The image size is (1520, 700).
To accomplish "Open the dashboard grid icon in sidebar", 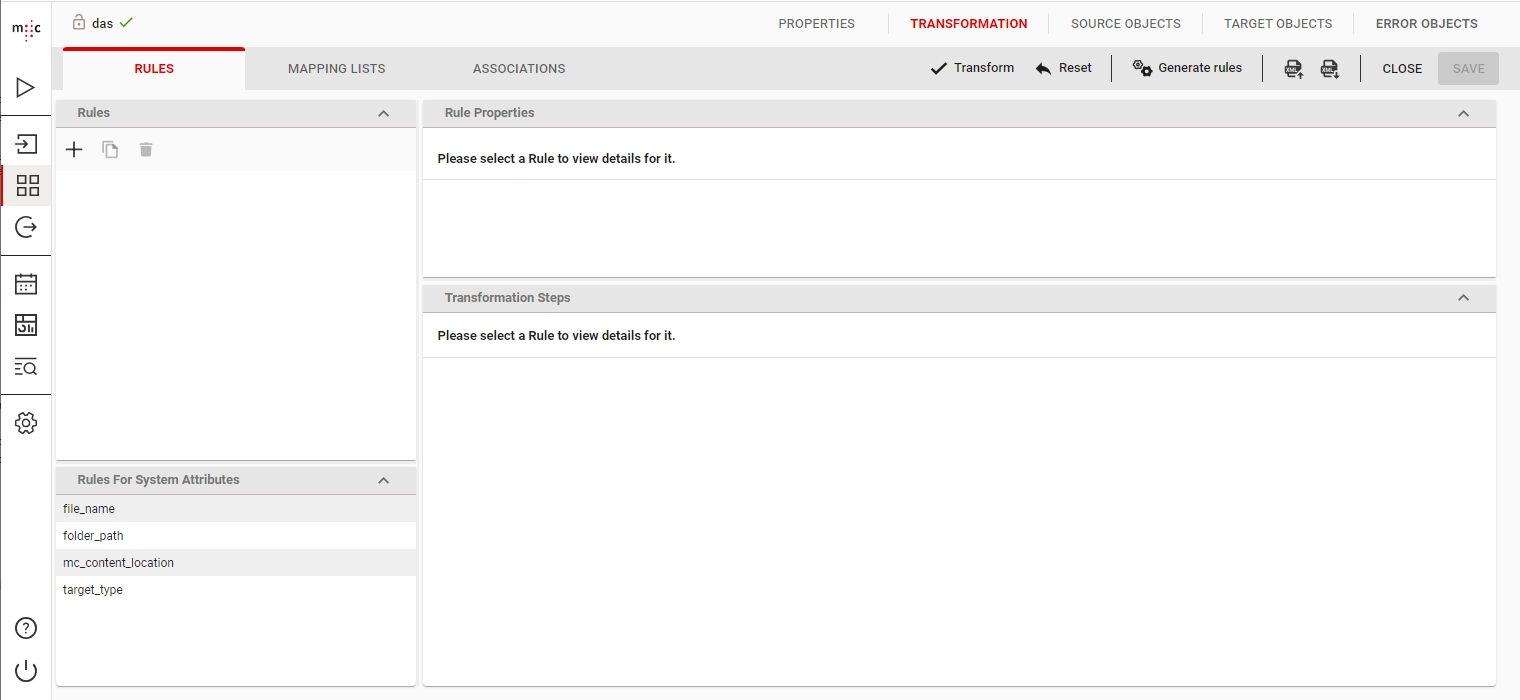I will point(27,185).
